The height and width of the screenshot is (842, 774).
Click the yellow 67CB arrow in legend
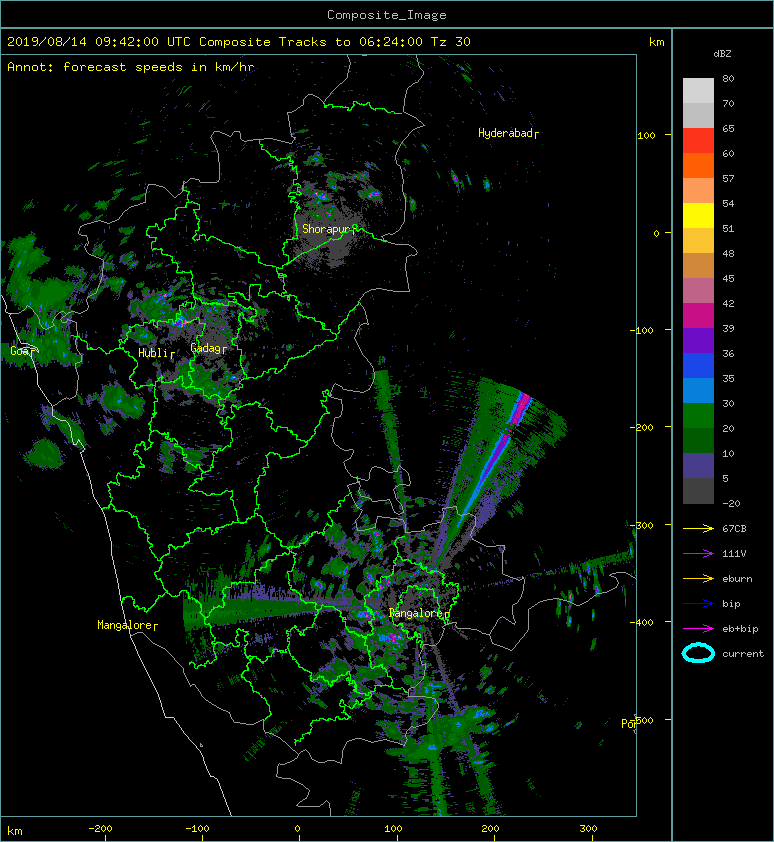point(698,528)
